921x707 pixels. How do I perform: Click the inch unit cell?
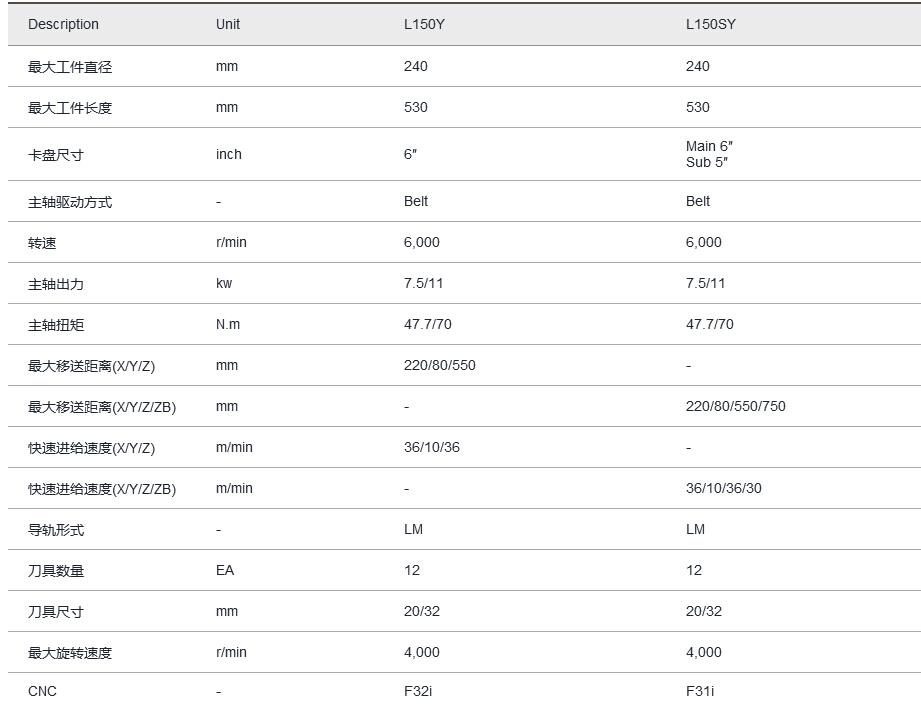click(x=229, y=154)
